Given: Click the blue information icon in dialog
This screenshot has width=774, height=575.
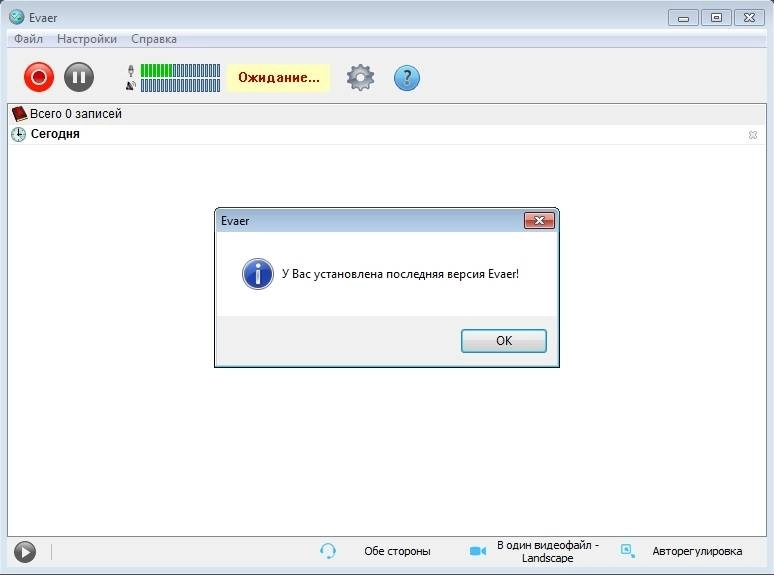Looking at the screenshot, I should click(258, 274).
